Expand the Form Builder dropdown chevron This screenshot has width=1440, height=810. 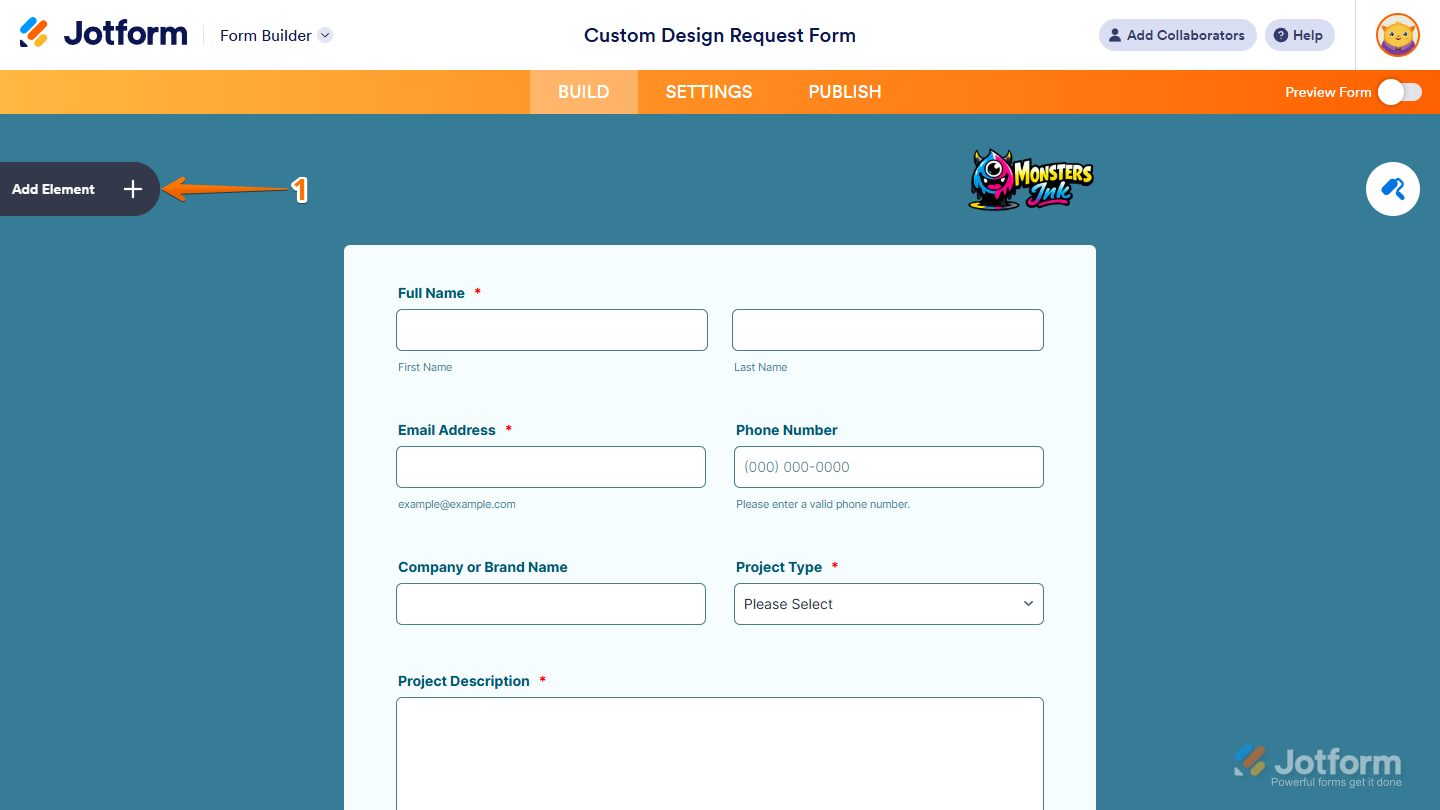point(324,35)
